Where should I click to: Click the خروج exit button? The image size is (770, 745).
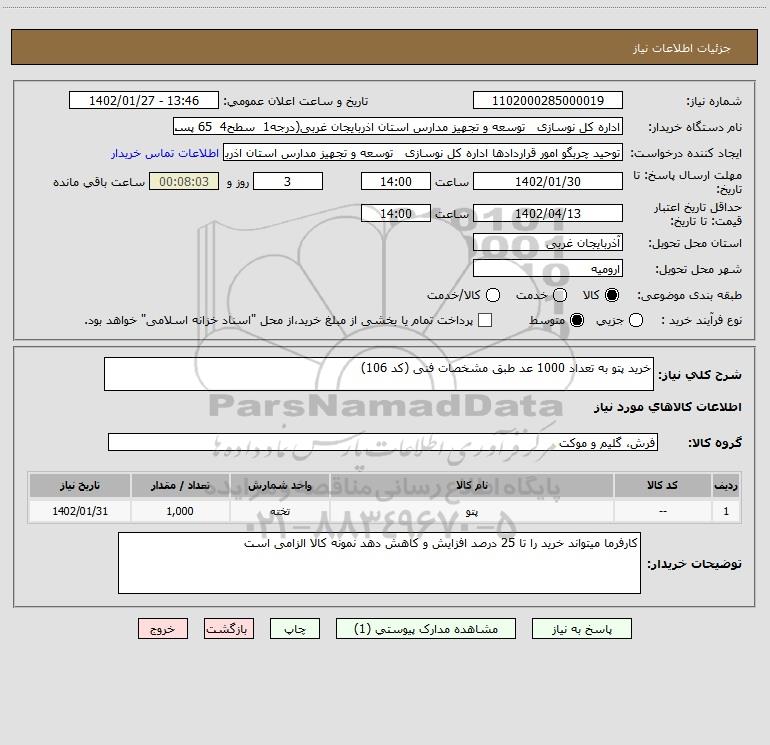click(163, 629)
